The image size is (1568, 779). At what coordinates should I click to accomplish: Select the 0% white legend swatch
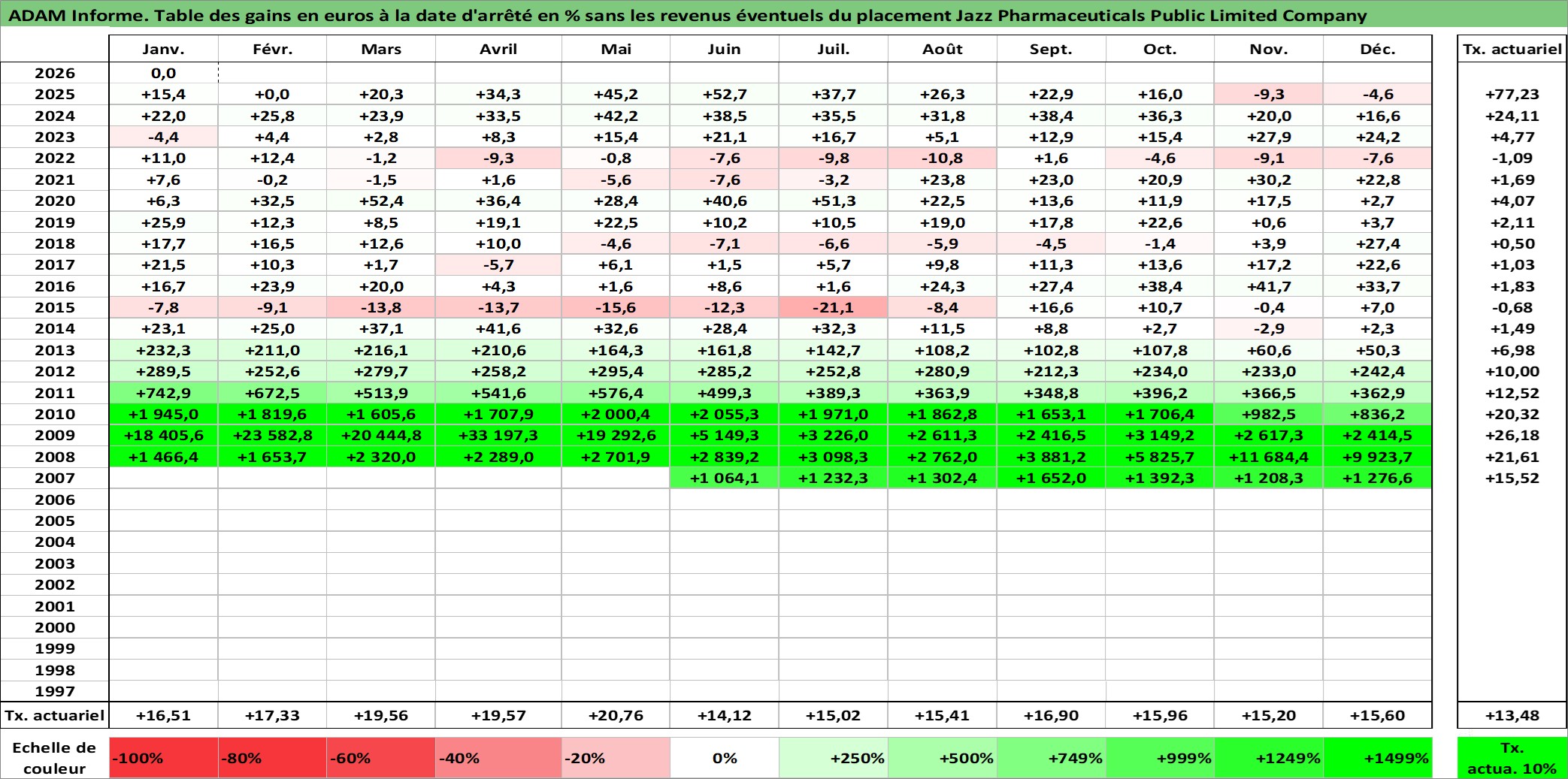[x=725, y=758]
